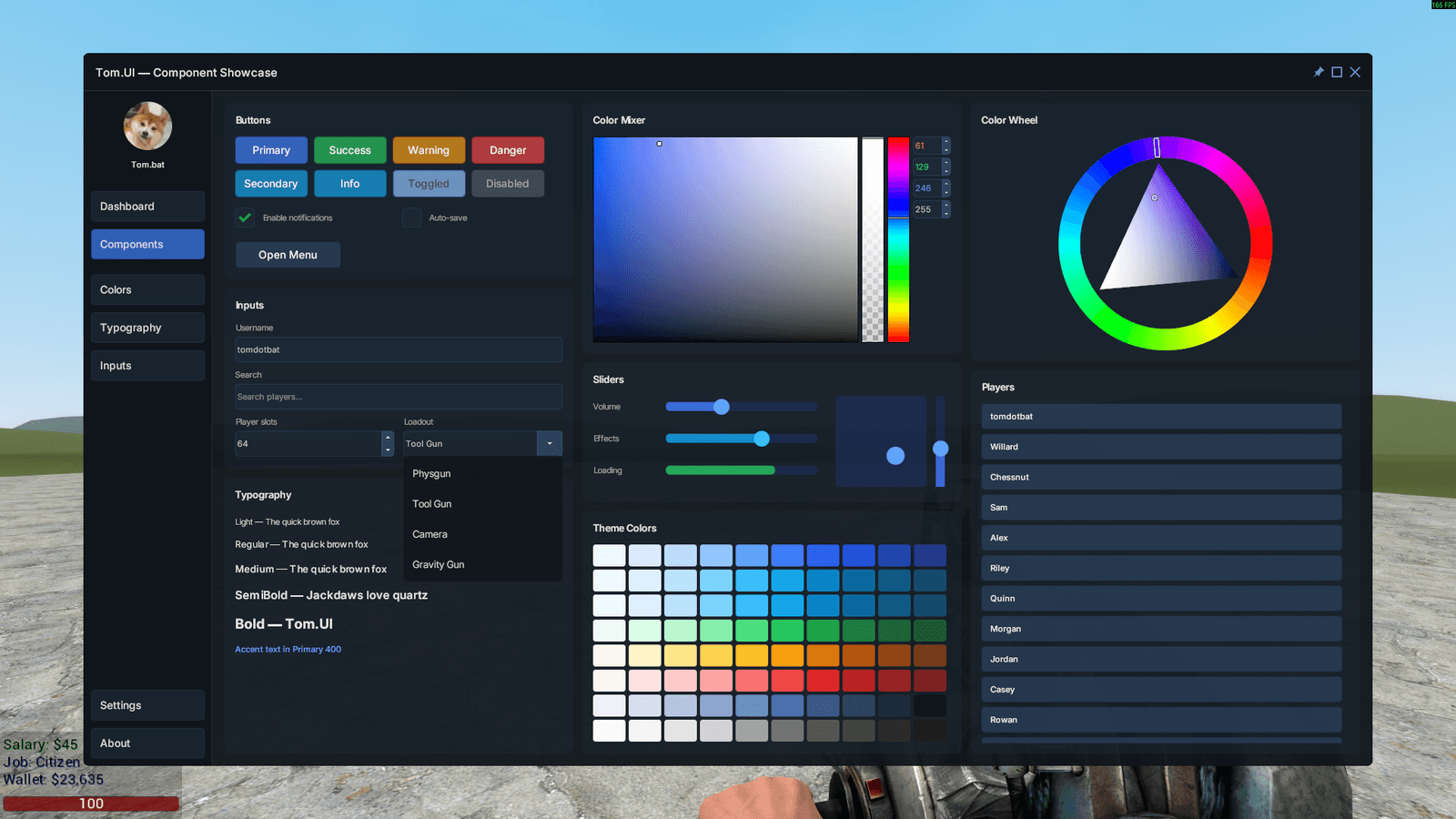This screenshot has width=1456, height=819.
Task: Click the green value field showing 129
Action: pos(926,167)
